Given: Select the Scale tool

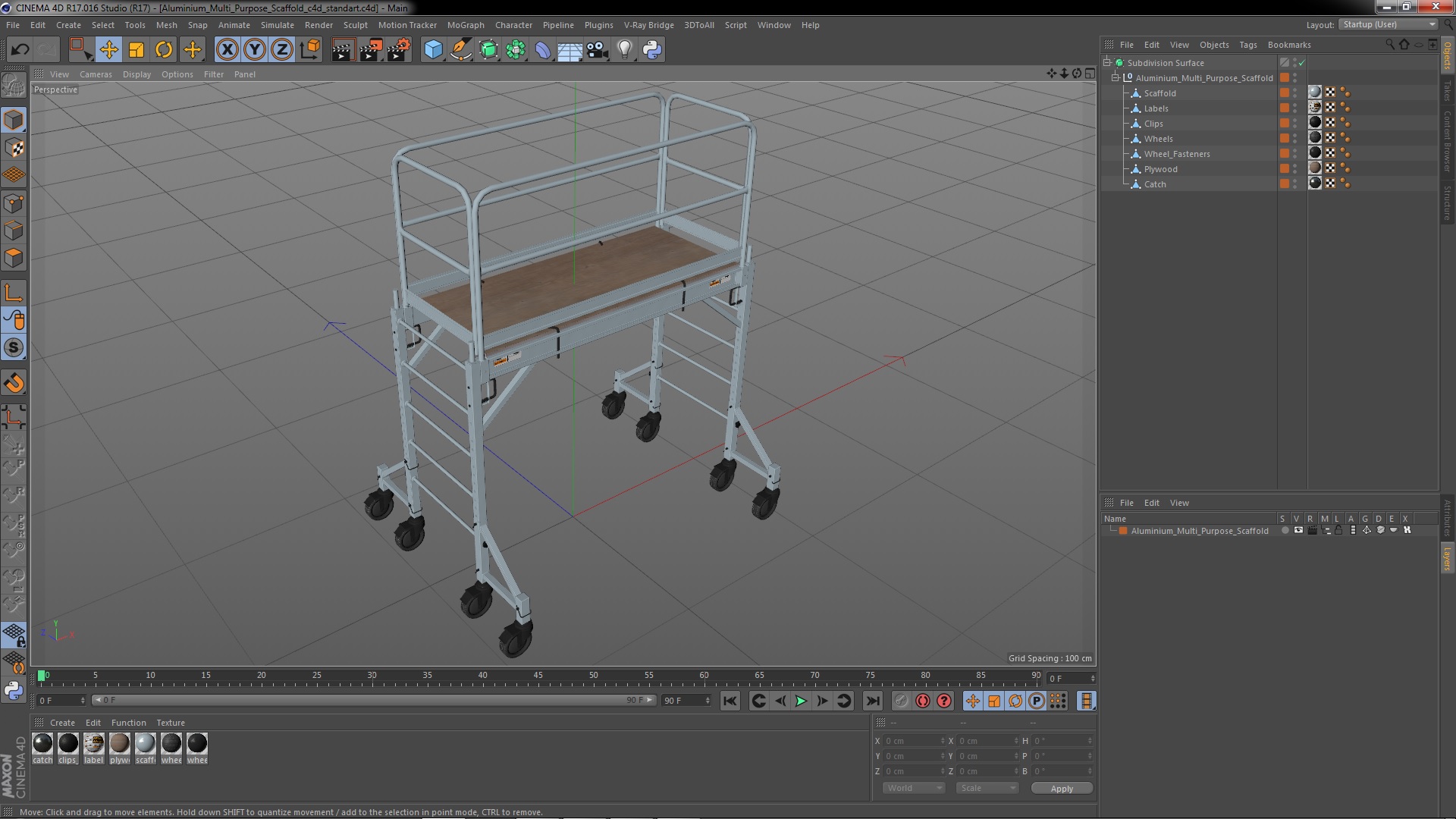Looking at the screenshot, I should tap(136, 50).
